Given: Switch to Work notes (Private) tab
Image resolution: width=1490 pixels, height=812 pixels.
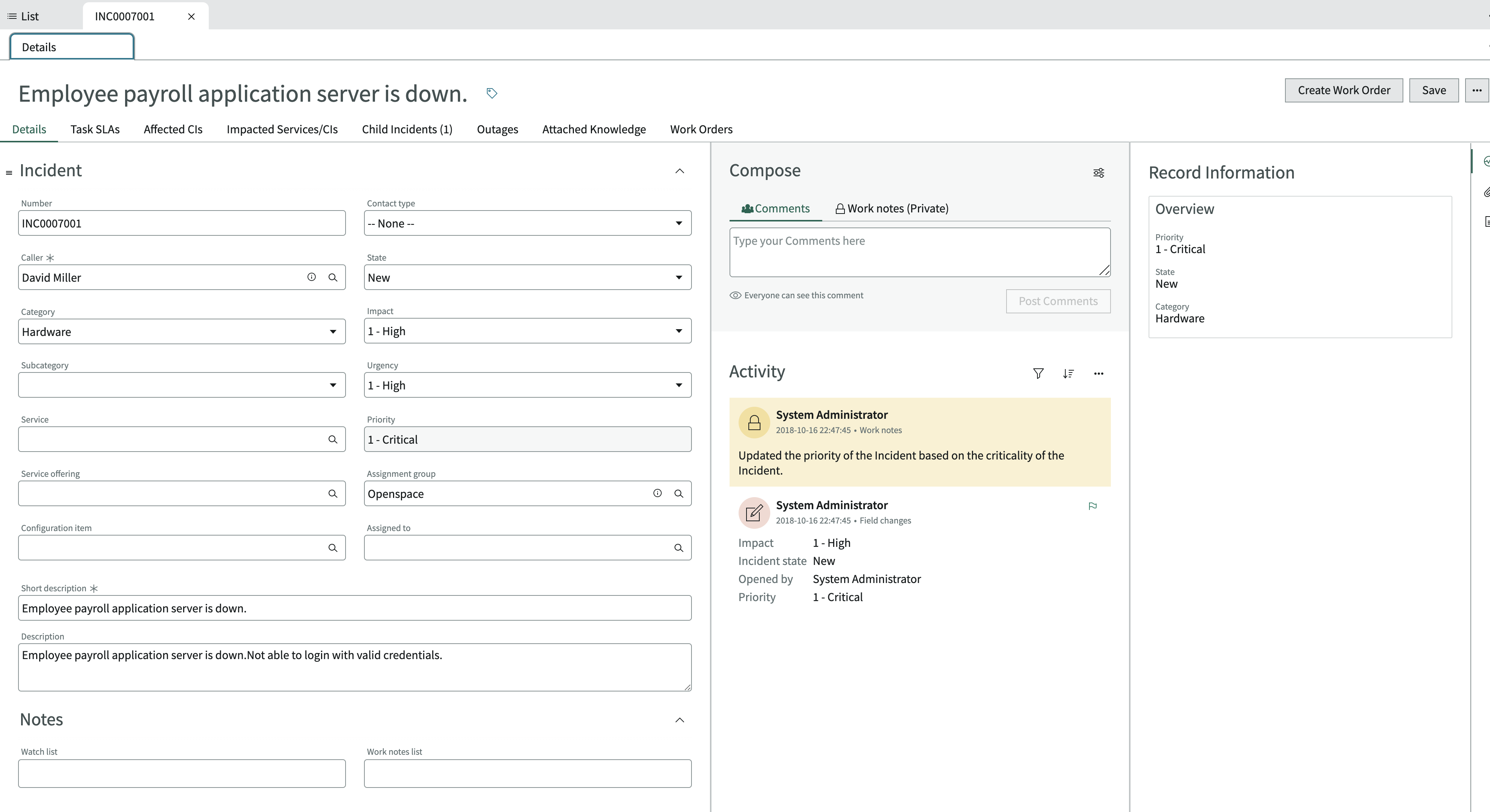Looking at the screenshot, I should pyautogui.click(x=892, y=209).
